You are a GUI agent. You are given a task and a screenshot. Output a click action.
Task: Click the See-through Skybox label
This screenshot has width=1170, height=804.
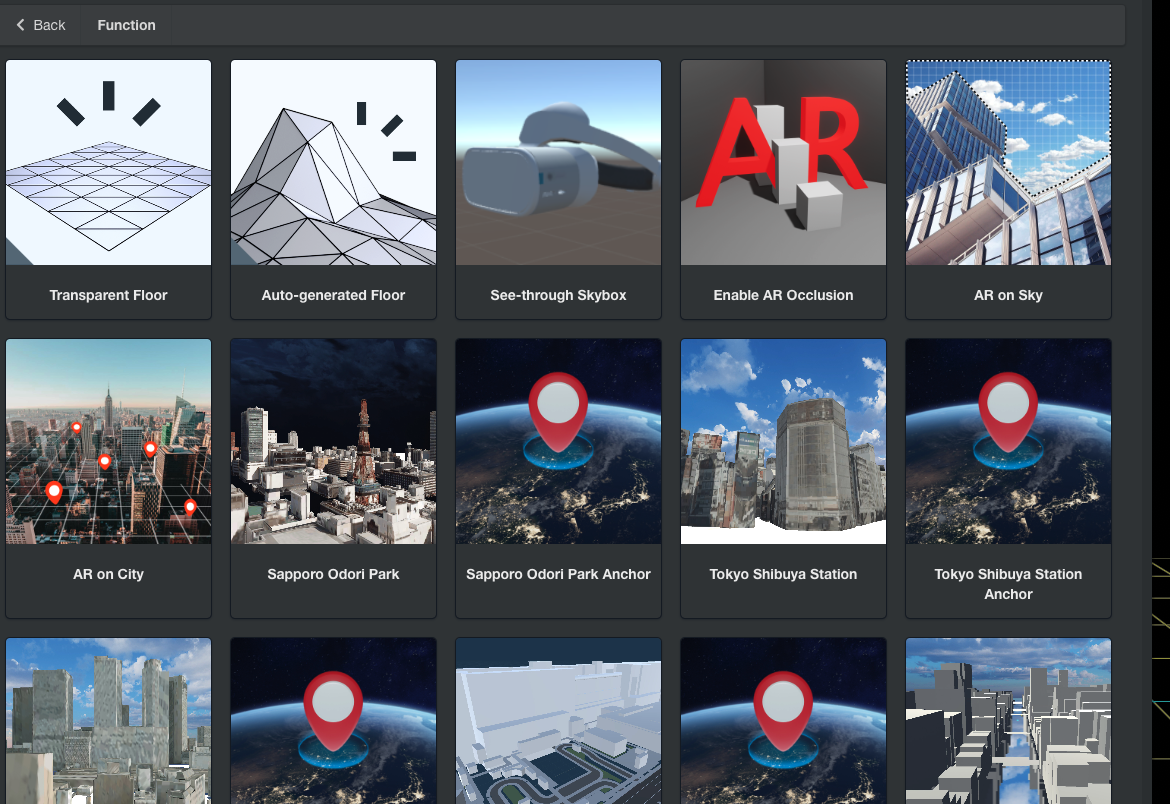pos(558,295)
